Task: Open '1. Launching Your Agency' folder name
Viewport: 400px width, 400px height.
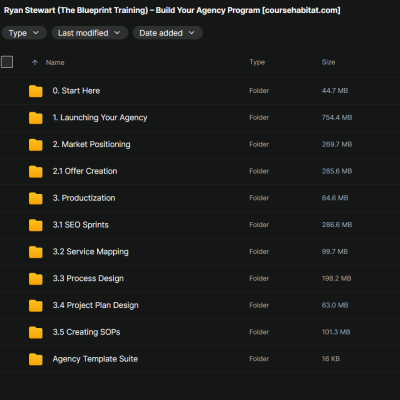Action: 100,118
